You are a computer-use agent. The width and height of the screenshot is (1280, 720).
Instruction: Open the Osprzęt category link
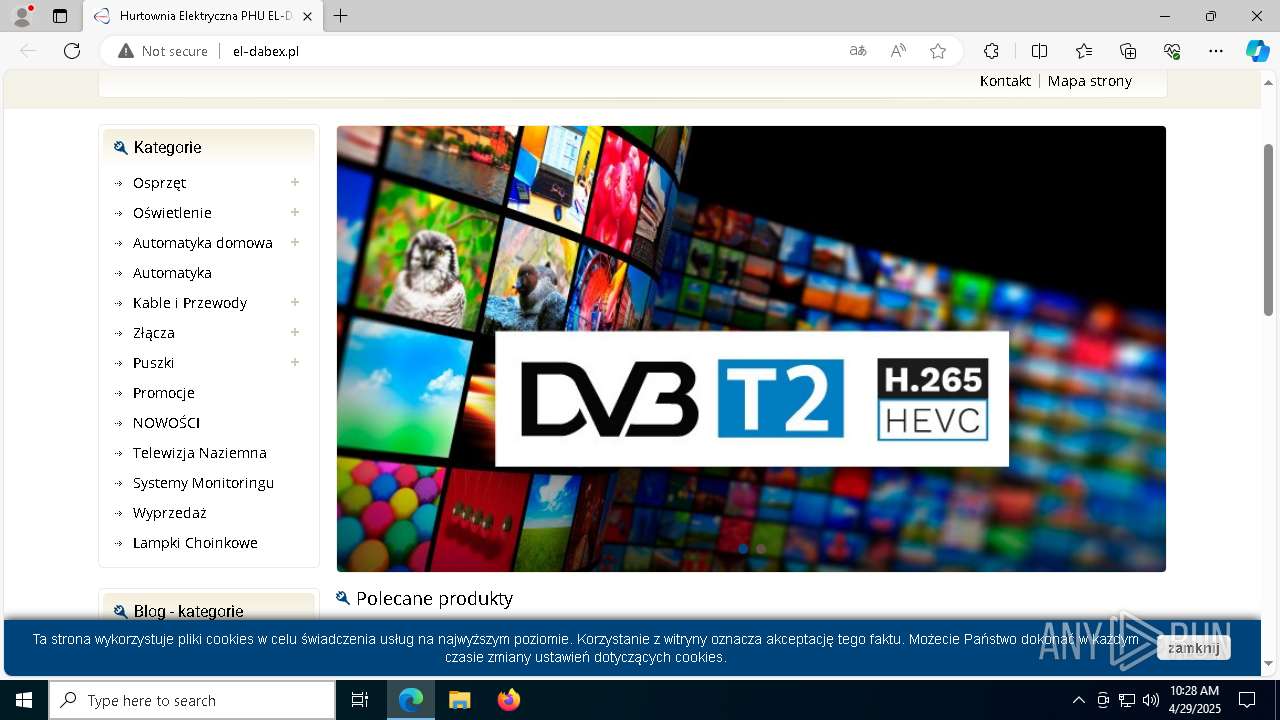pyautogui.click(x=159, y=183)
